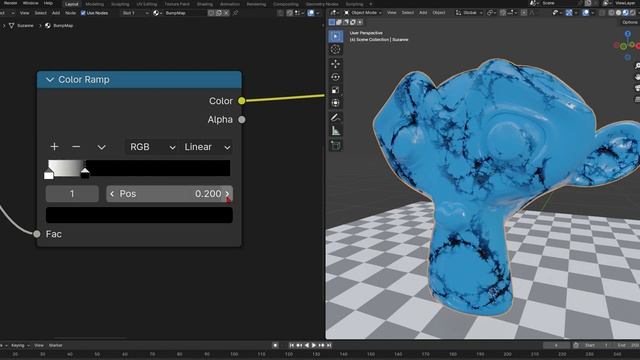The height and width of the screenshot is (360, 640).
Task: Open the Linear interpolation dropdown
Action: point(206,147)
